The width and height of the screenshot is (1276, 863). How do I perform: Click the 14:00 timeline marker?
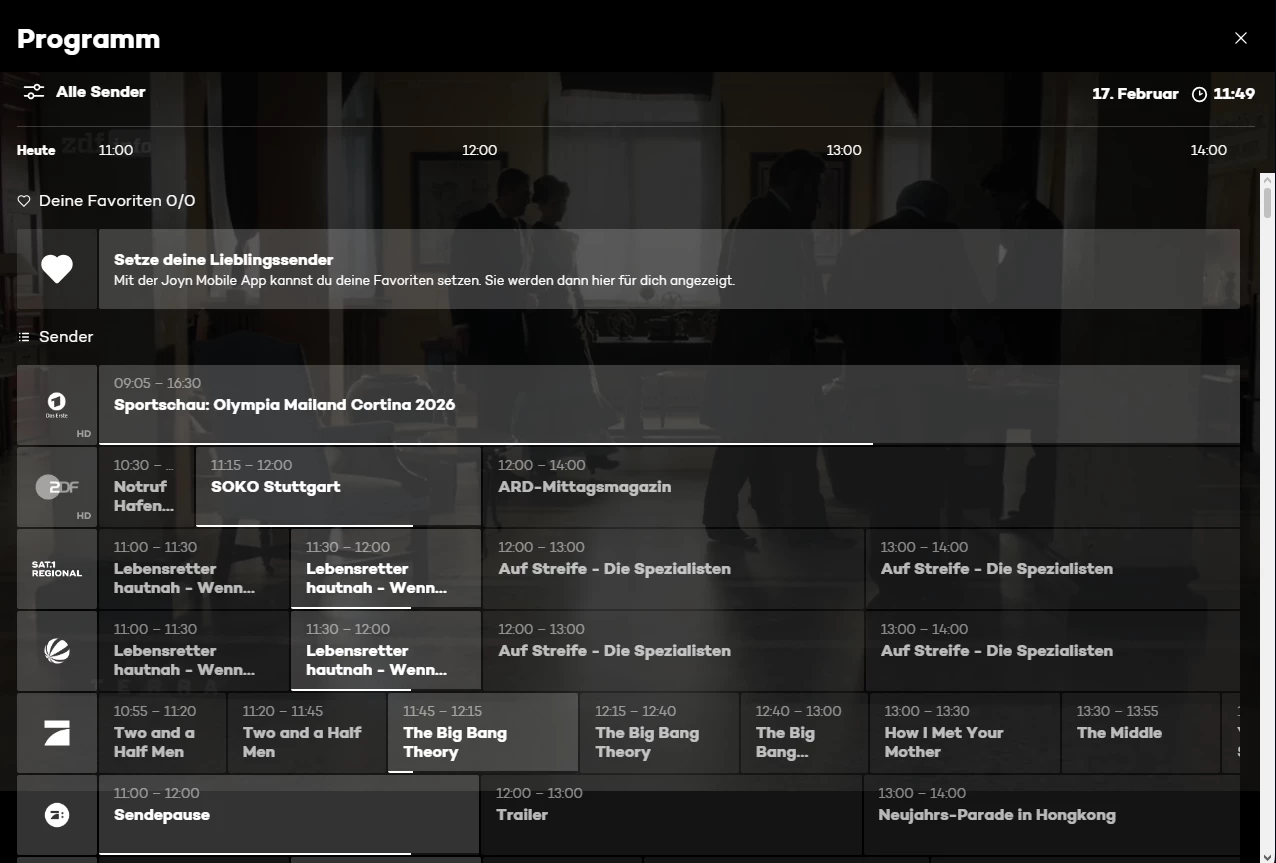1208,150
